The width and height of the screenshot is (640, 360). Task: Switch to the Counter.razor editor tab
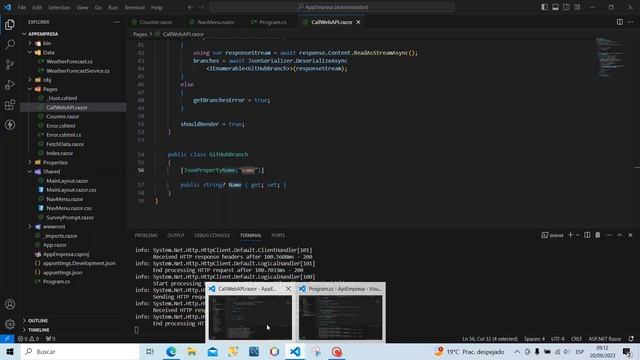(156, 22)
